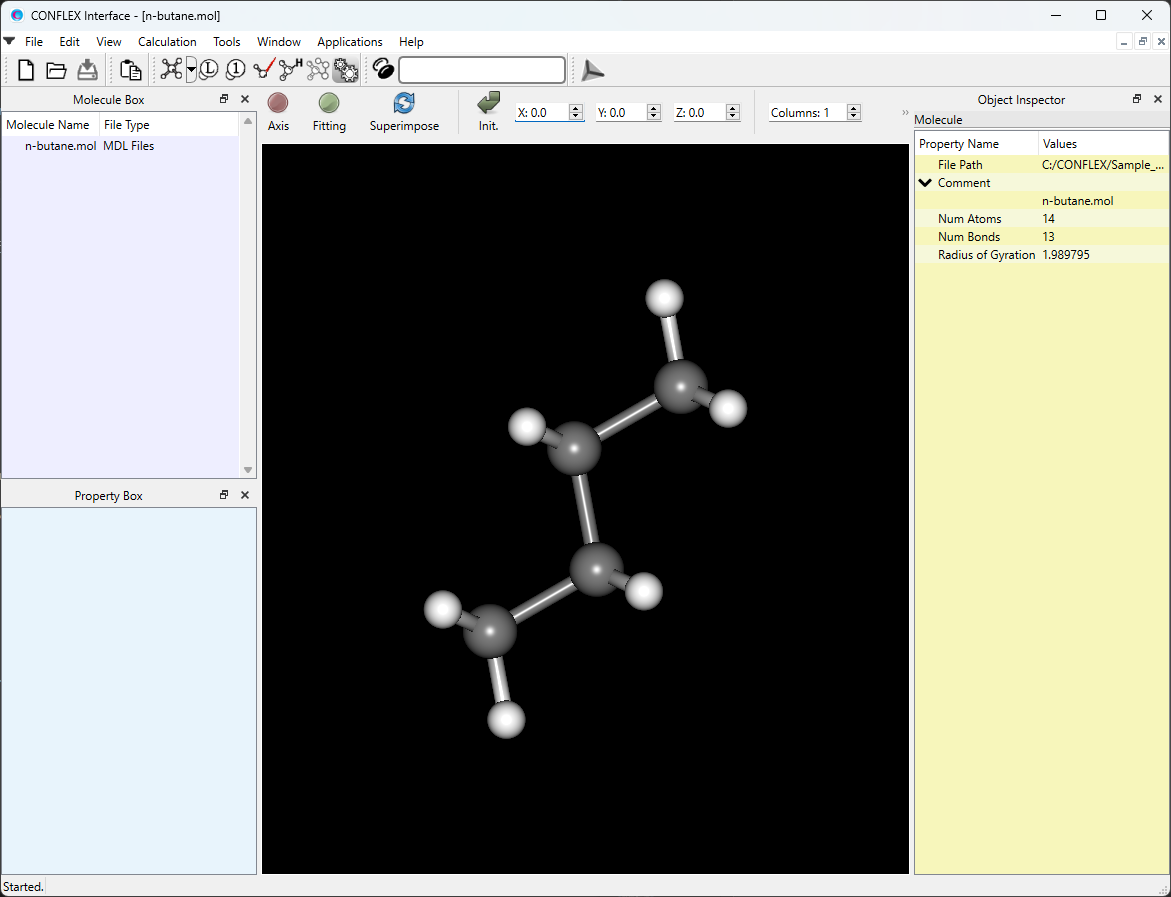Click the run arrow beside the search field
This screenshot has height=897, width=1171.
(x=592, y=70)
